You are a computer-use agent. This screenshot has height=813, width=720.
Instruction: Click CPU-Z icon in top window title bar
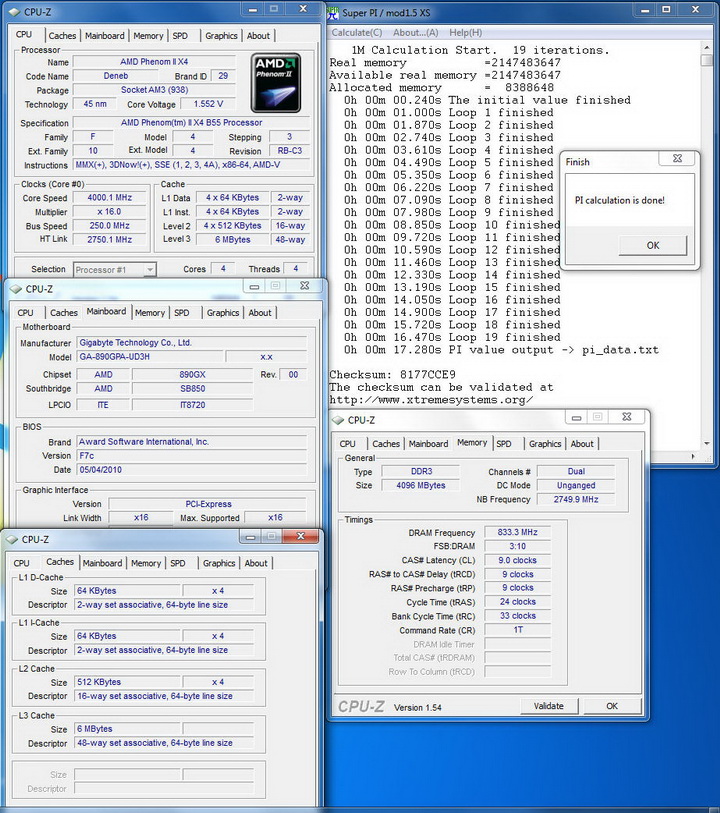[14, 11]
